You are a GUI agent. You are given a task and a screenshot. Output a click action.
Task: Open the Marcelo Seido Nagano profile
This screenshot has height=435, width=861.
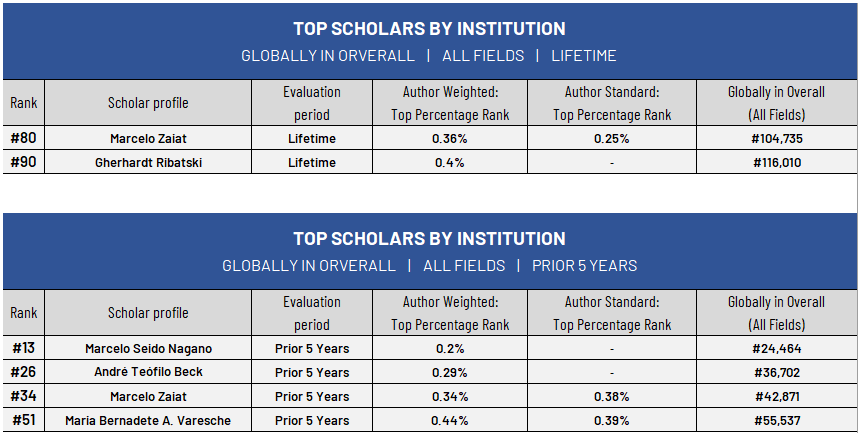(148, 348)
